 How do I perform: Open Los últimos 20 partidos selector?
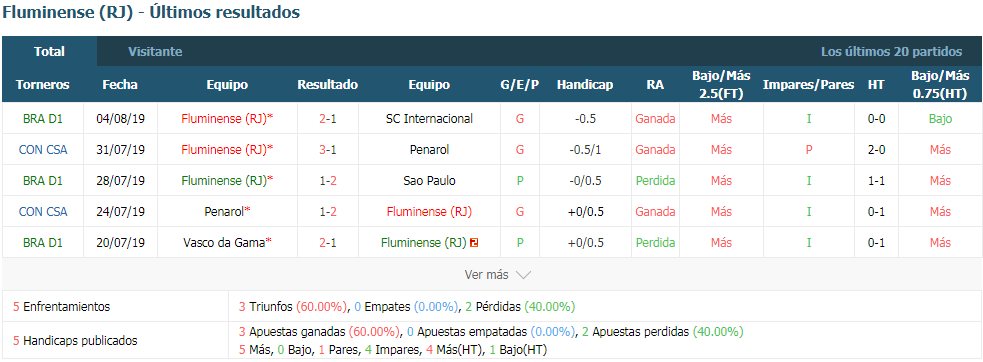click(891, 52)
